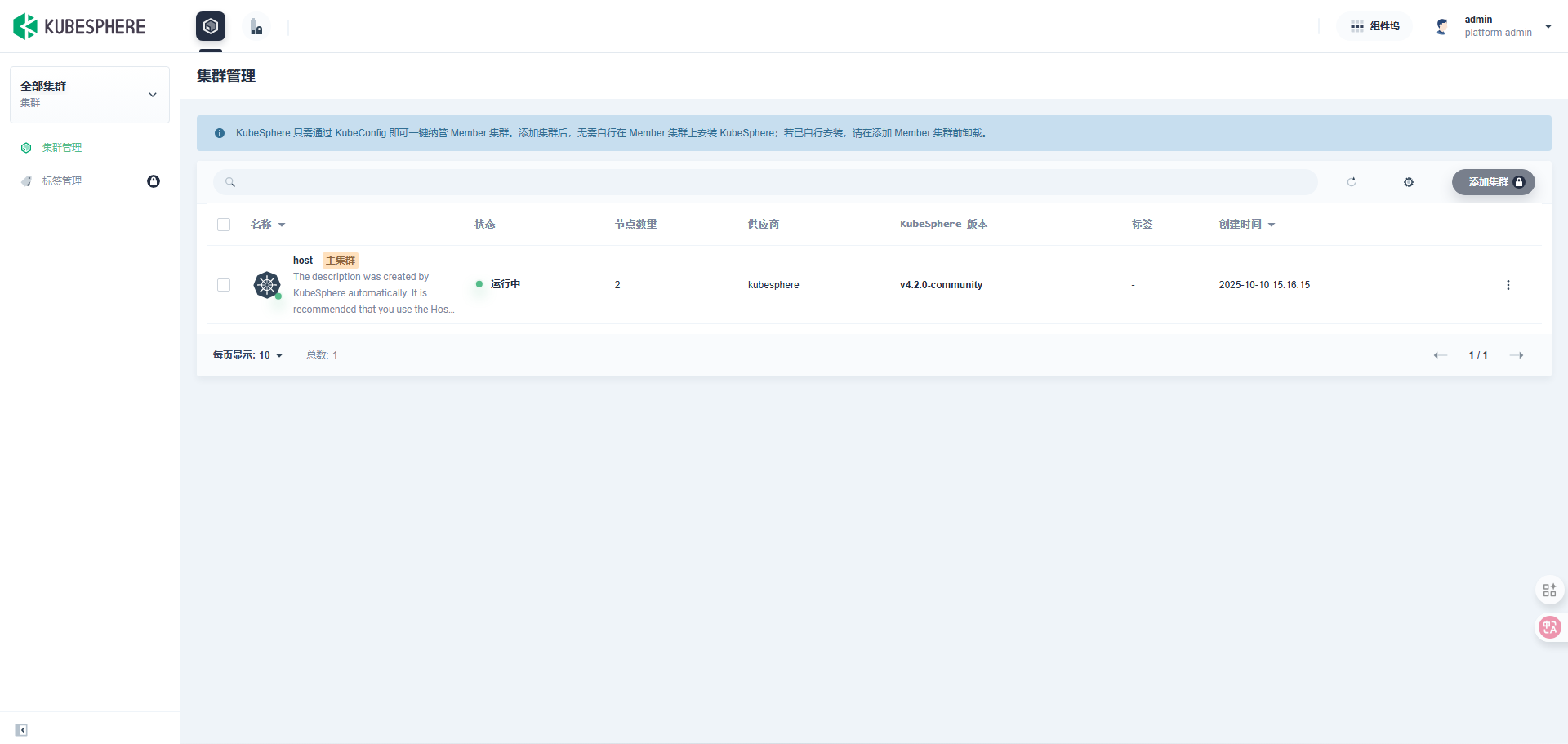Click the KubeSphere 版本 column header
This screenshot has height=744, width=1568.
click(x=944, y=224)
